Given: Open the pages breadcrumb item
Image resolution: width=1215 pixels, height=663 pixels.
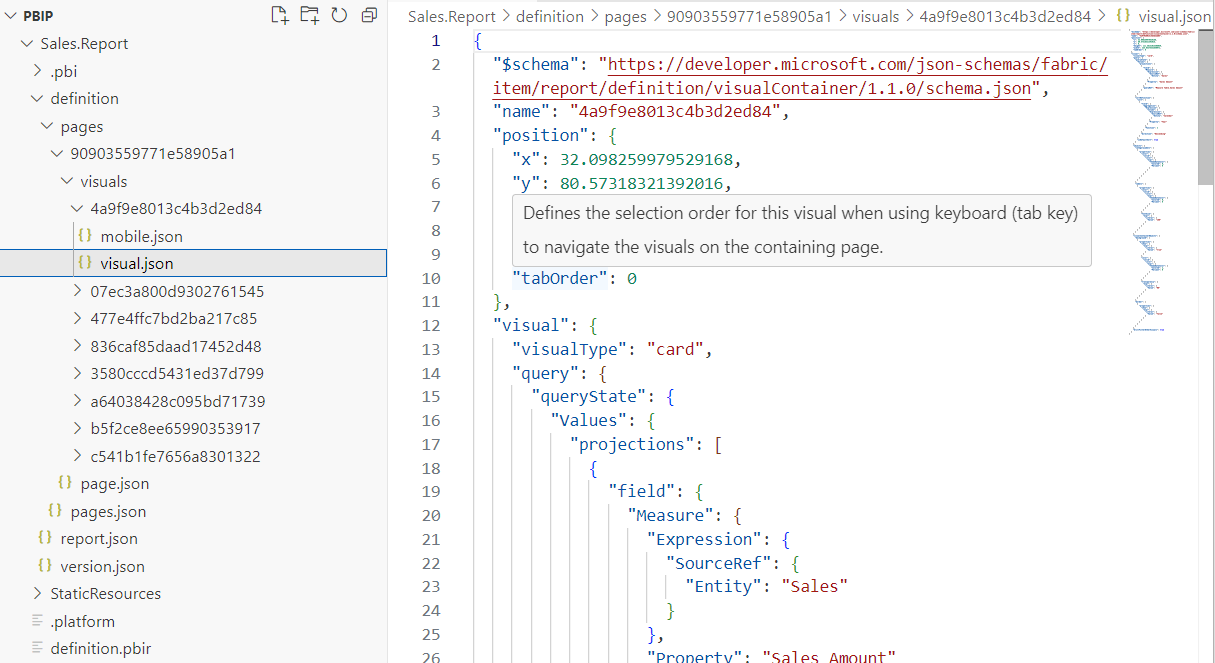Looking at the screenshot, I should pyautogui.click(x=625, y=16).
